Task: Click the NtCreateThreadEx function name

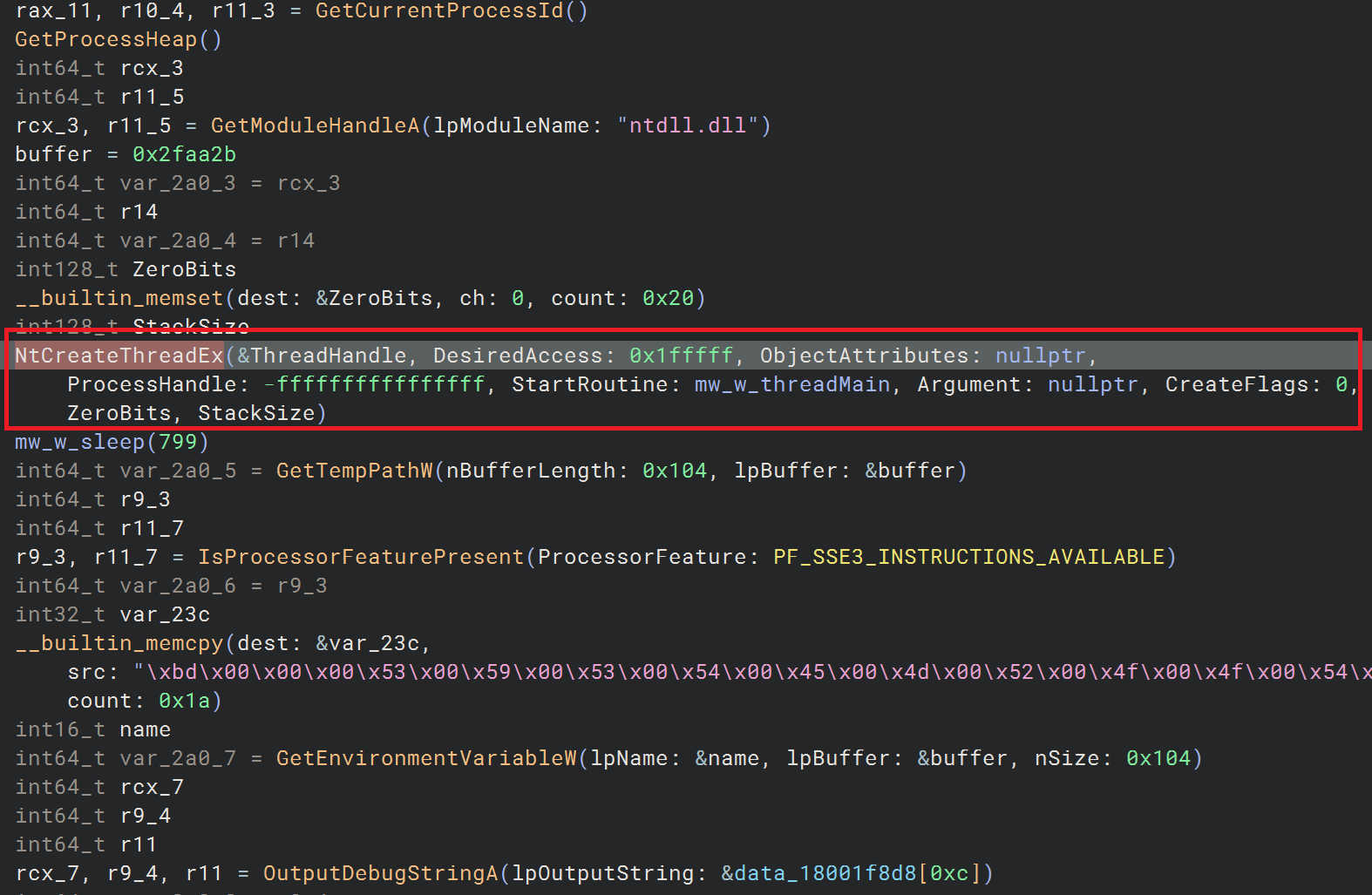Action: (x=119, y=356)
